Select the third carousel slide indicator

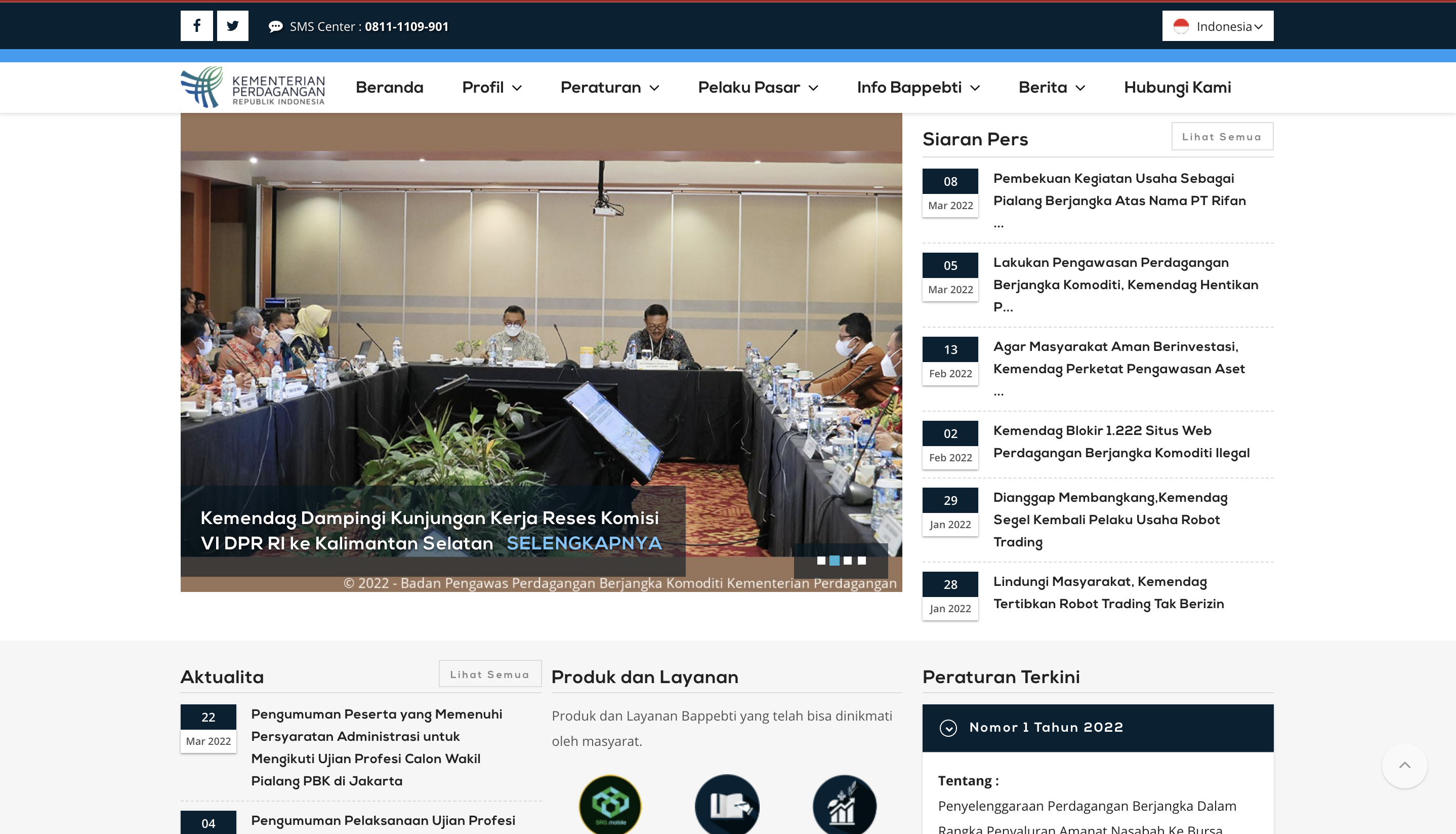pos(848,561)
